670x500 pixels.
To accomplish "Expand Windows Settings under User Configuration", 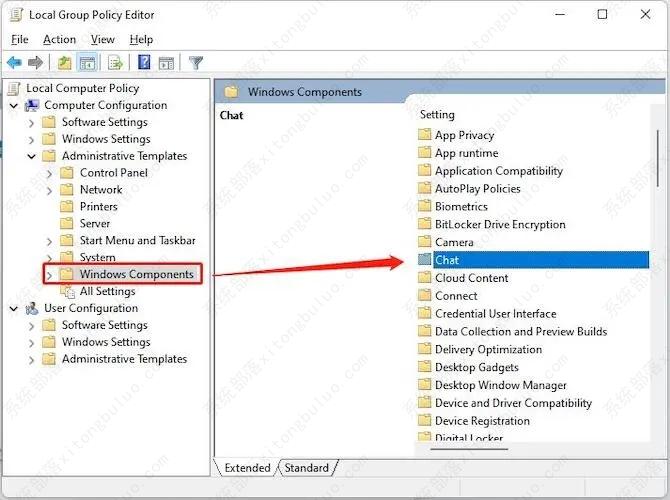I will tap(31, 343).
